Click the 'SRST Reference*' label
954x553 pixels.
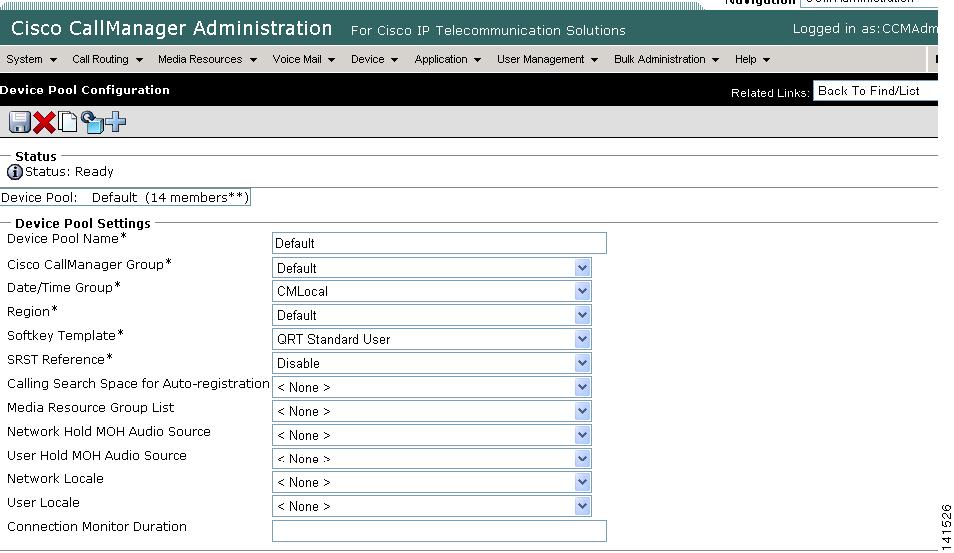click(x=60, y=360)
